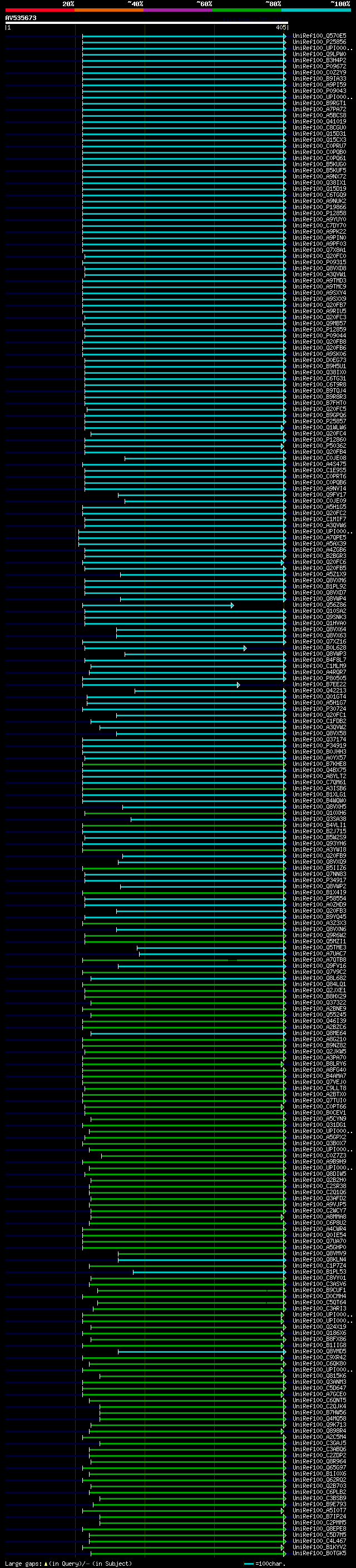This screenshot has width=356, height=1568.
Task: Click the short alignment bar for UniRef100_B7EE22
Action: click(161, 685)
